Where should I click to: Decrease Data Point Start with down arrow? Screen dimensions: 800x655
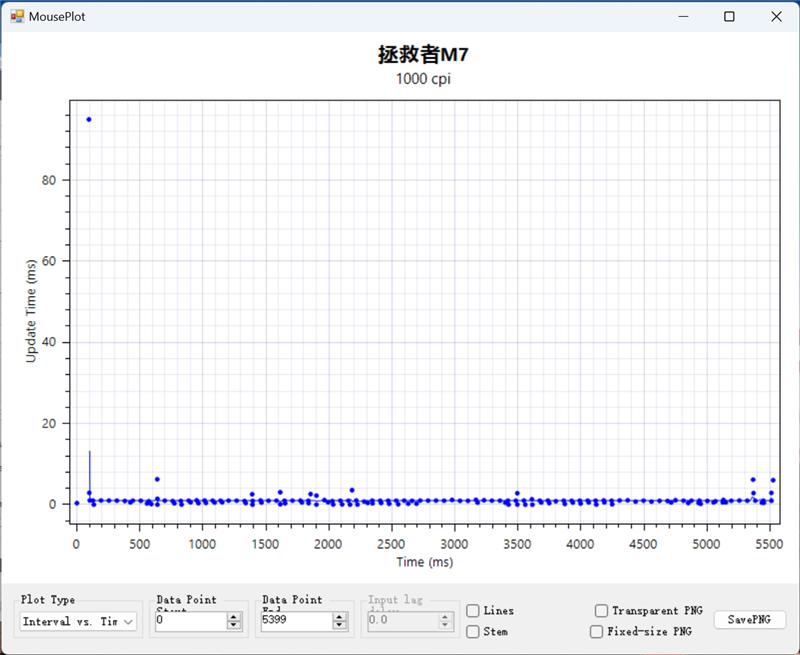click(x=234, y=626)
